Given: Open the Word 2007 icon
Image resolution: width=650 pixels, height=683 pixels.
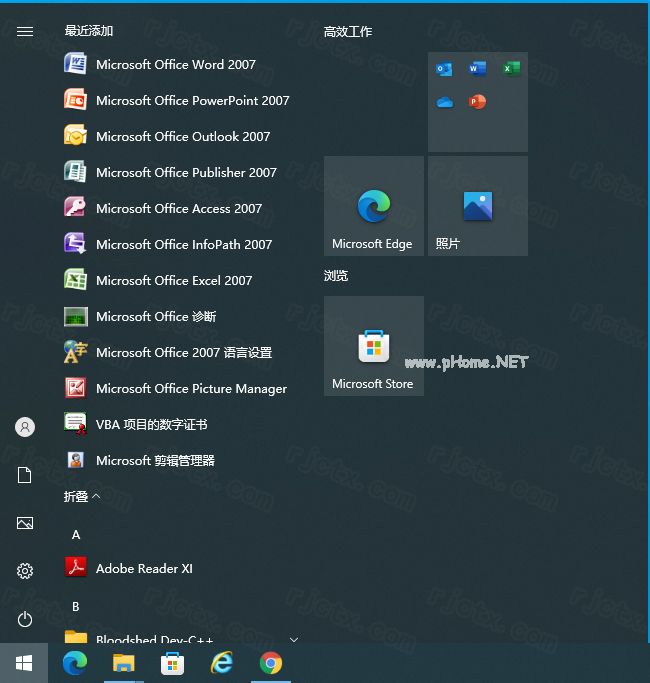Looking at the screenshot, I should point(75,64).
